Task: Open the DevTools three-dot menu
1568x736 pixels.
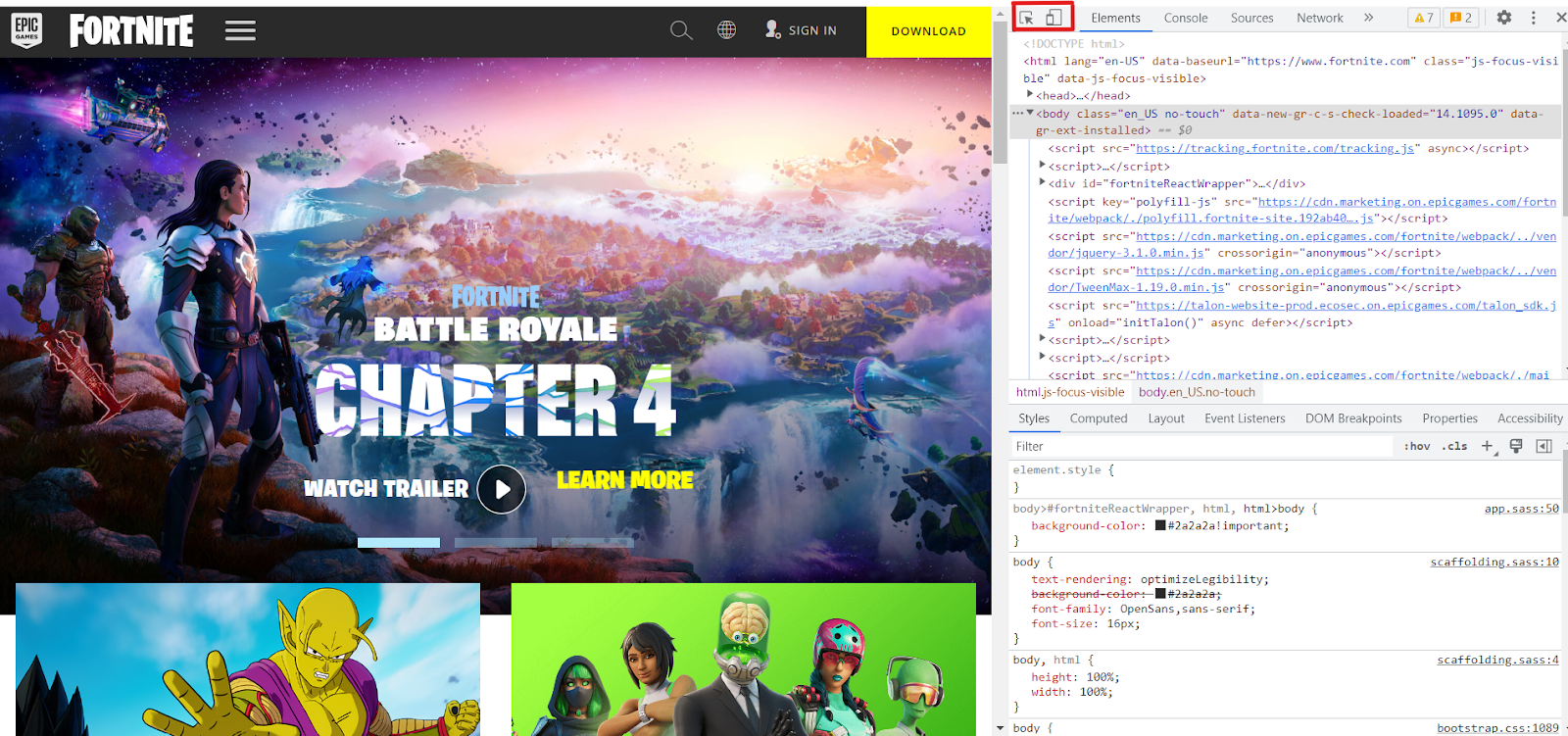Action: coord(1534,18)
